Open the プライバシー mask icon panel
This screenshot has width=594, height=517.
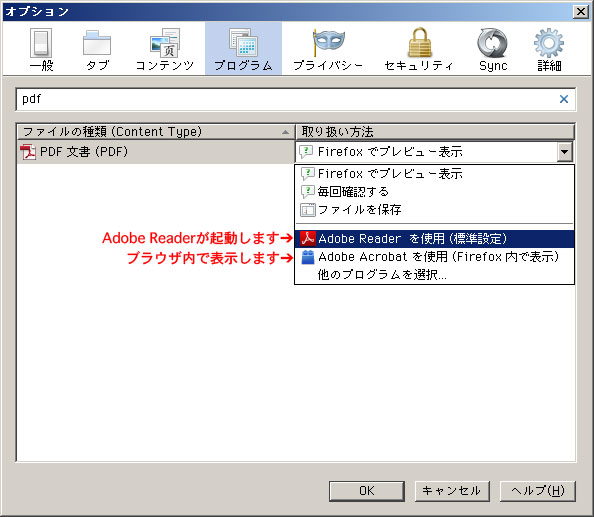coord(328,49)
